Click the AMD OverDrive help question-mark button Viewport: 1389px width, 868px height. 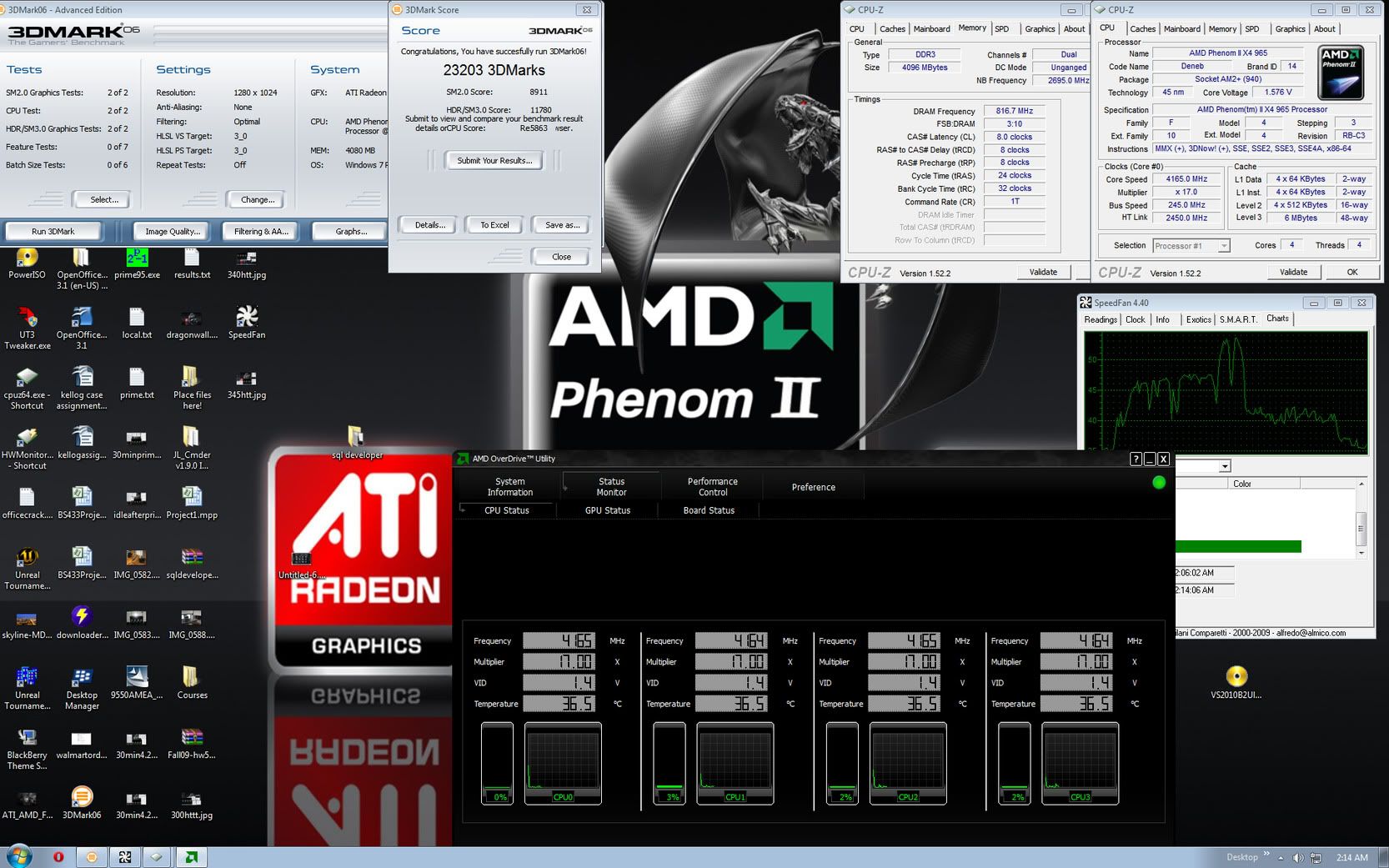[1136, 459]
